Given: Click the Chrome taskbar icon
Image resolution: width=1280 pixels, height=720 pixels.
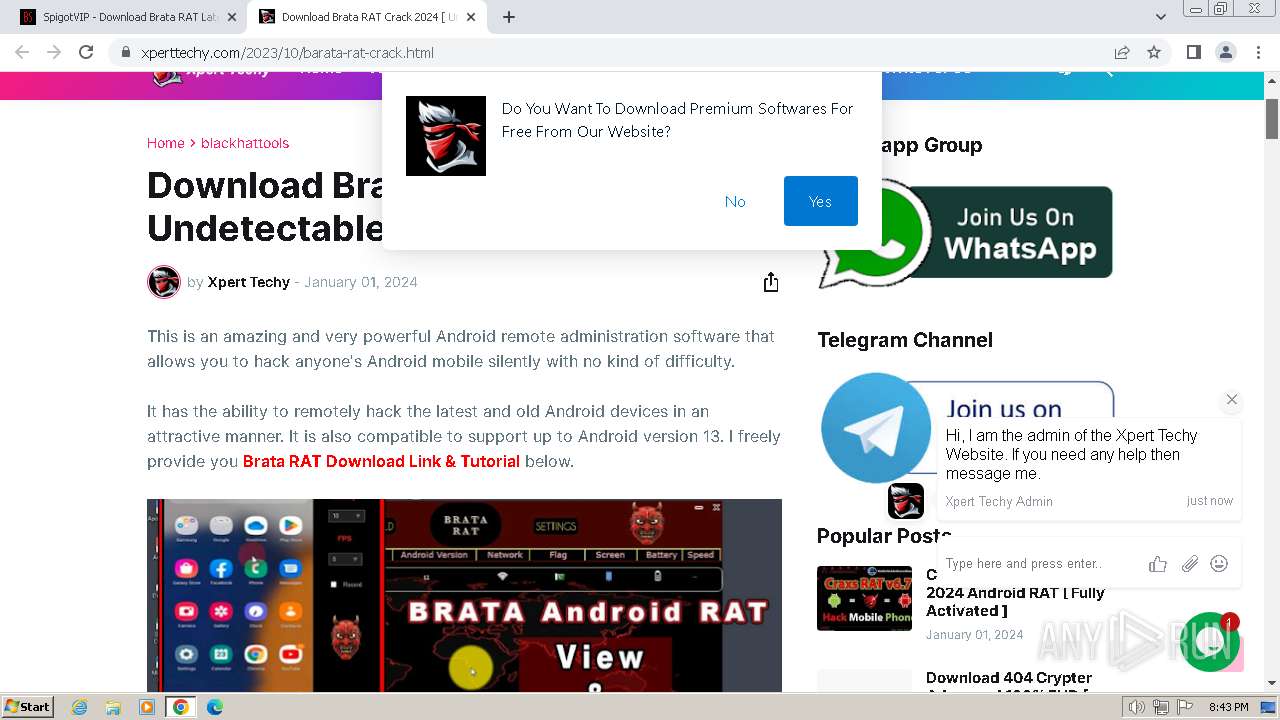Looking at the screenshot, I should pyautogui.click(x=180, y=707).
